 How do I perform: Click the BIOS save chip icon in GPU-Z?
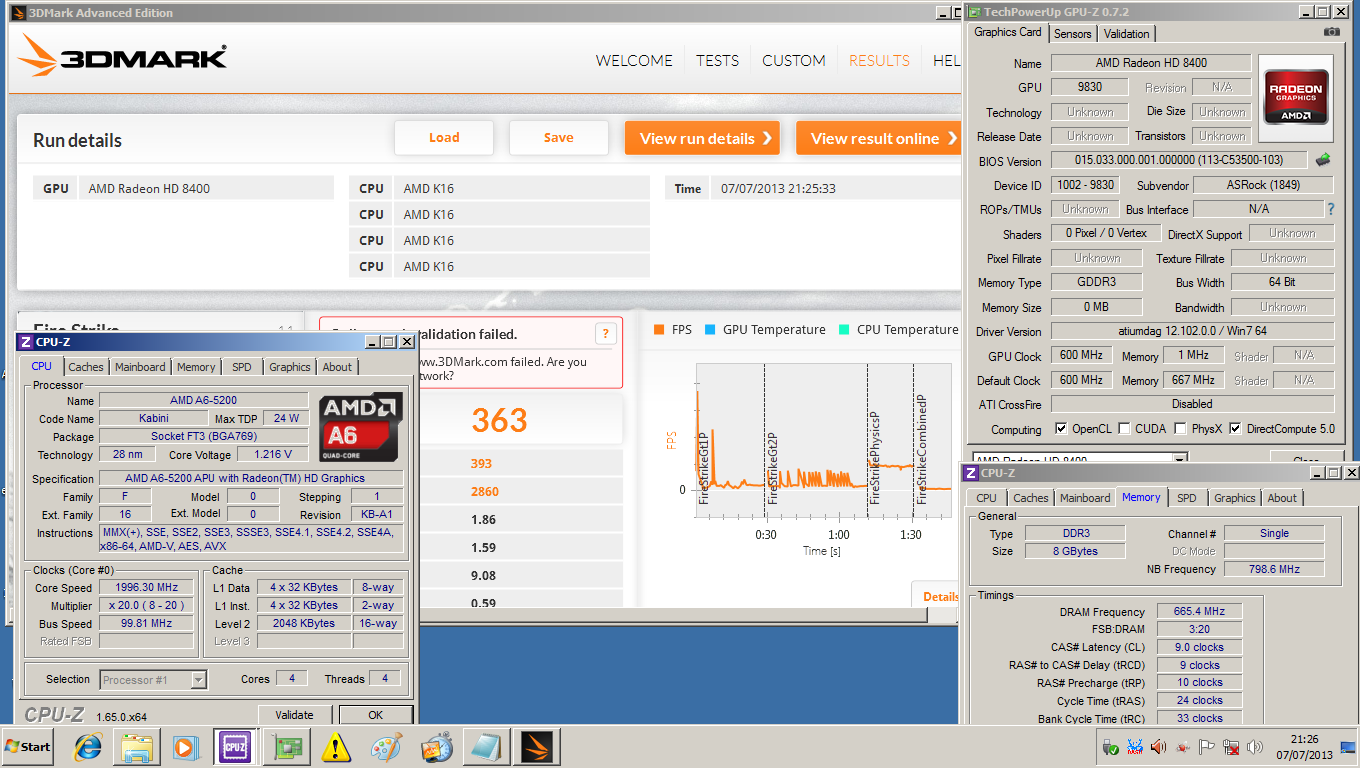point(1322,160)
